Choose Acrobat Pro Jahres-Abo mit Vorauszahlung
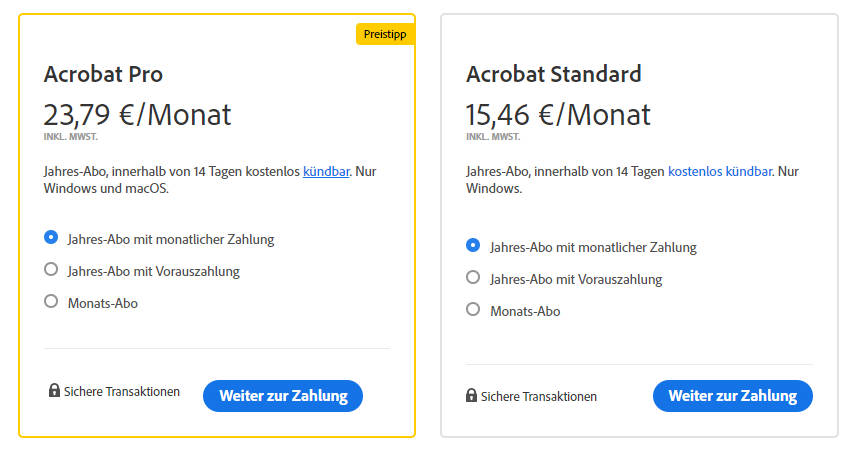This screenshot has height=450, width=854. 51,270
